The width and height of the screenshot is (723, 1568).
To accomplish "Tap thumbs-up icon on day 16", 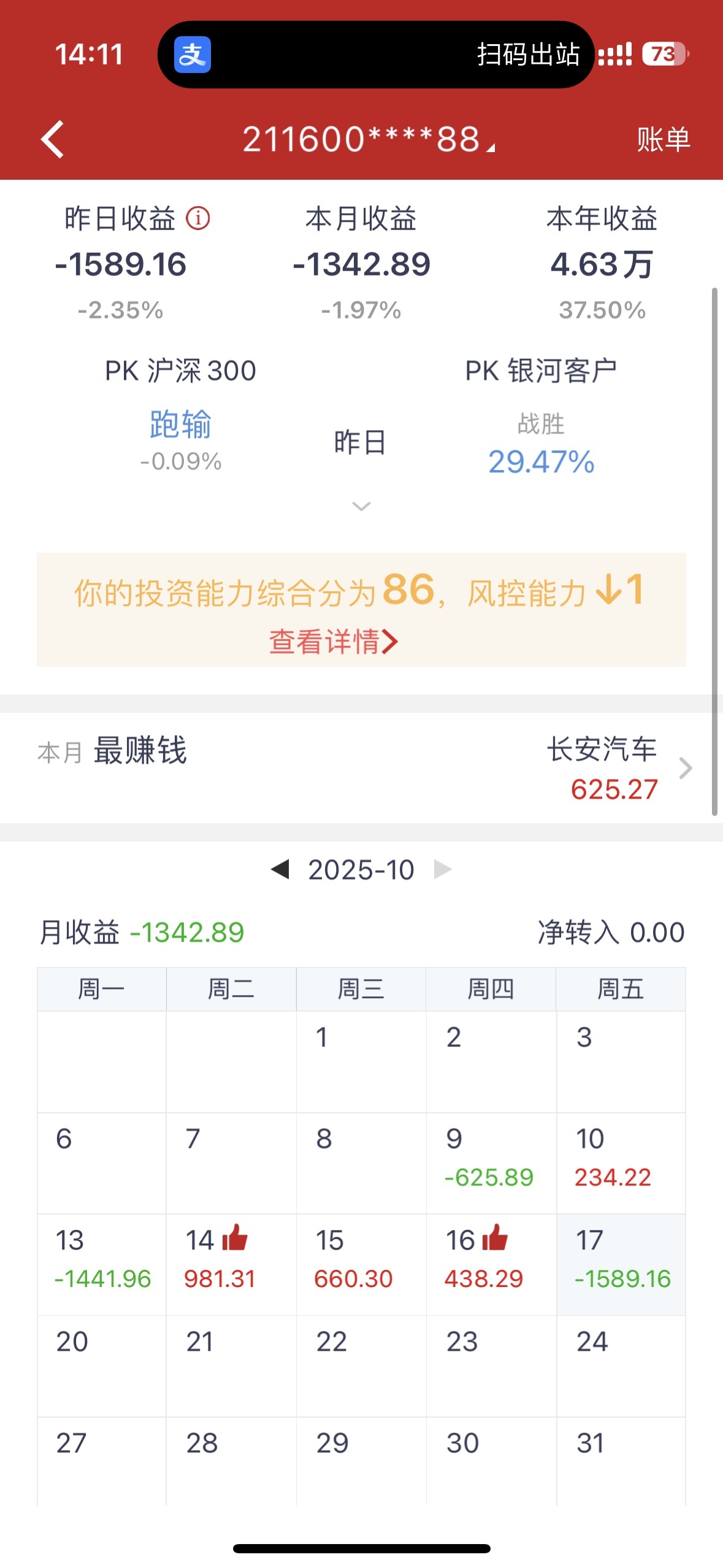I will (495, 1237).
